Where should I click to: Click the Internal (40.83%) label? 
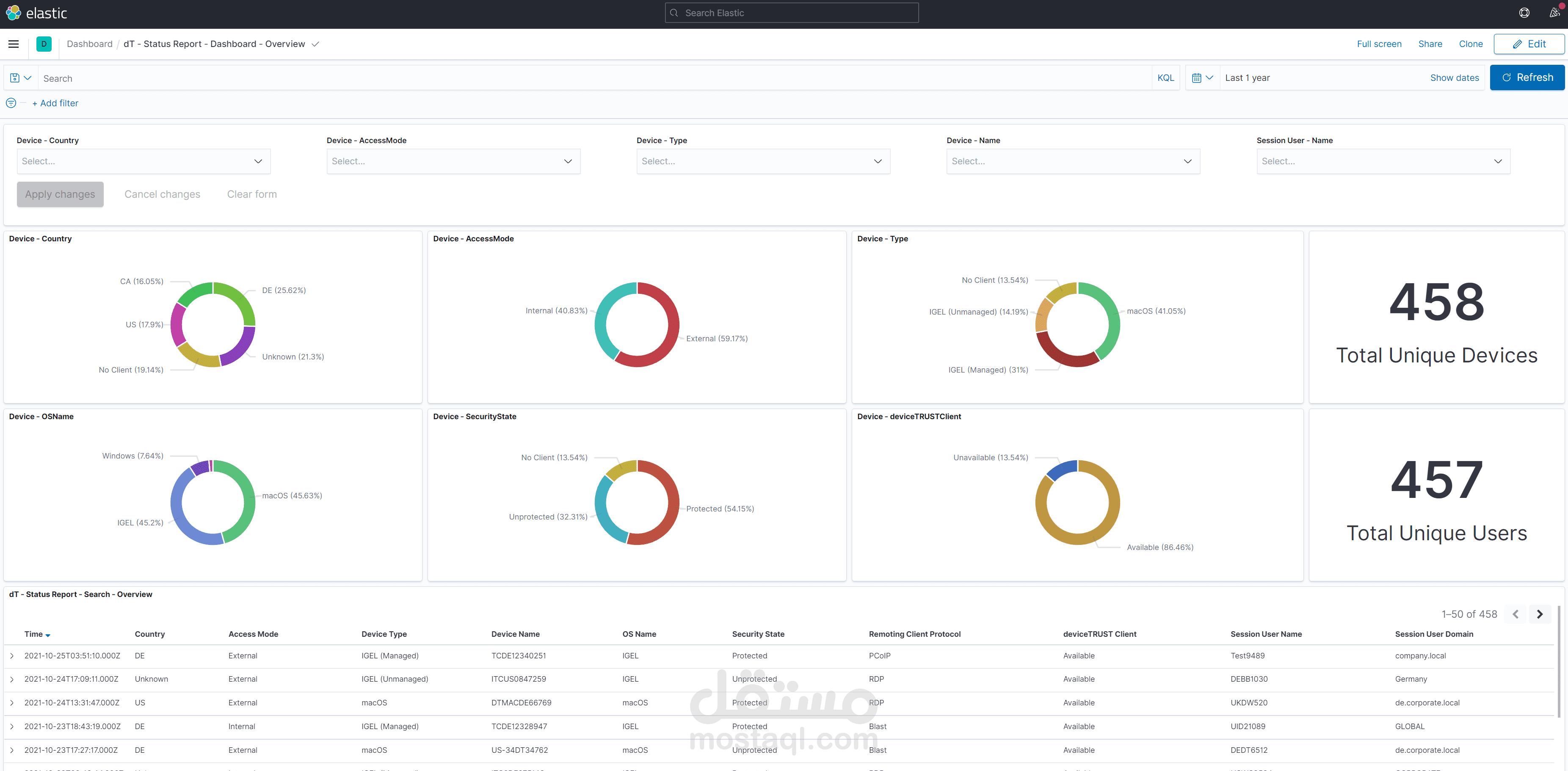click(x=556, y=311)
